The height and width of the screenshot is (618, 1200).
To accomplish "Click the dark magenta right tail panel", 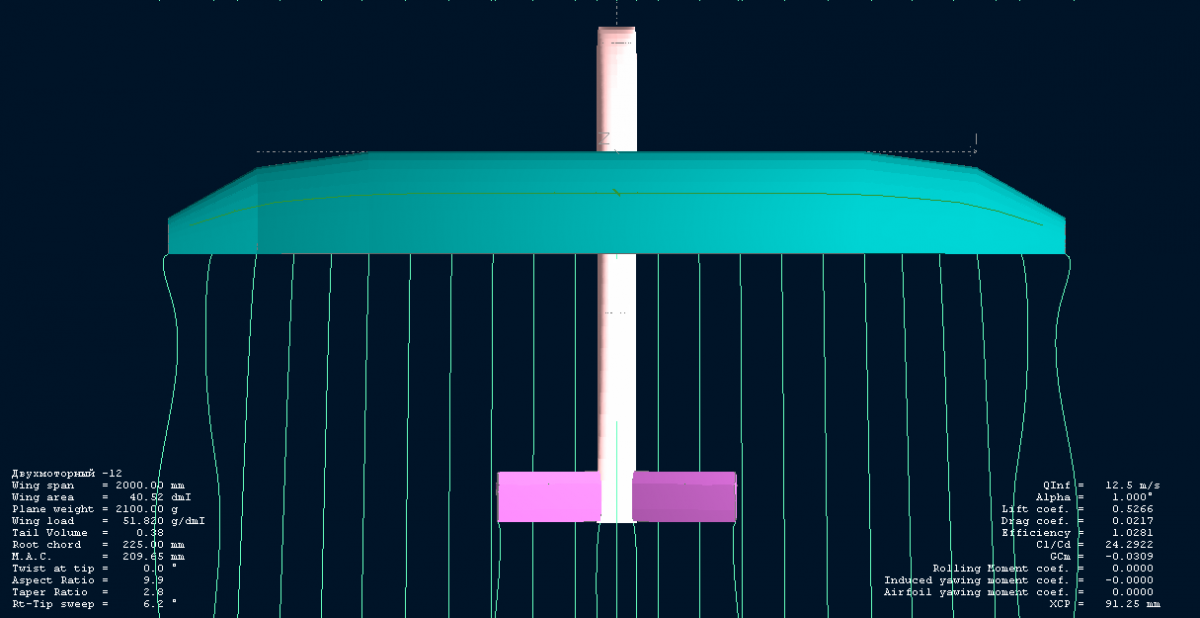I will point(685,497).
